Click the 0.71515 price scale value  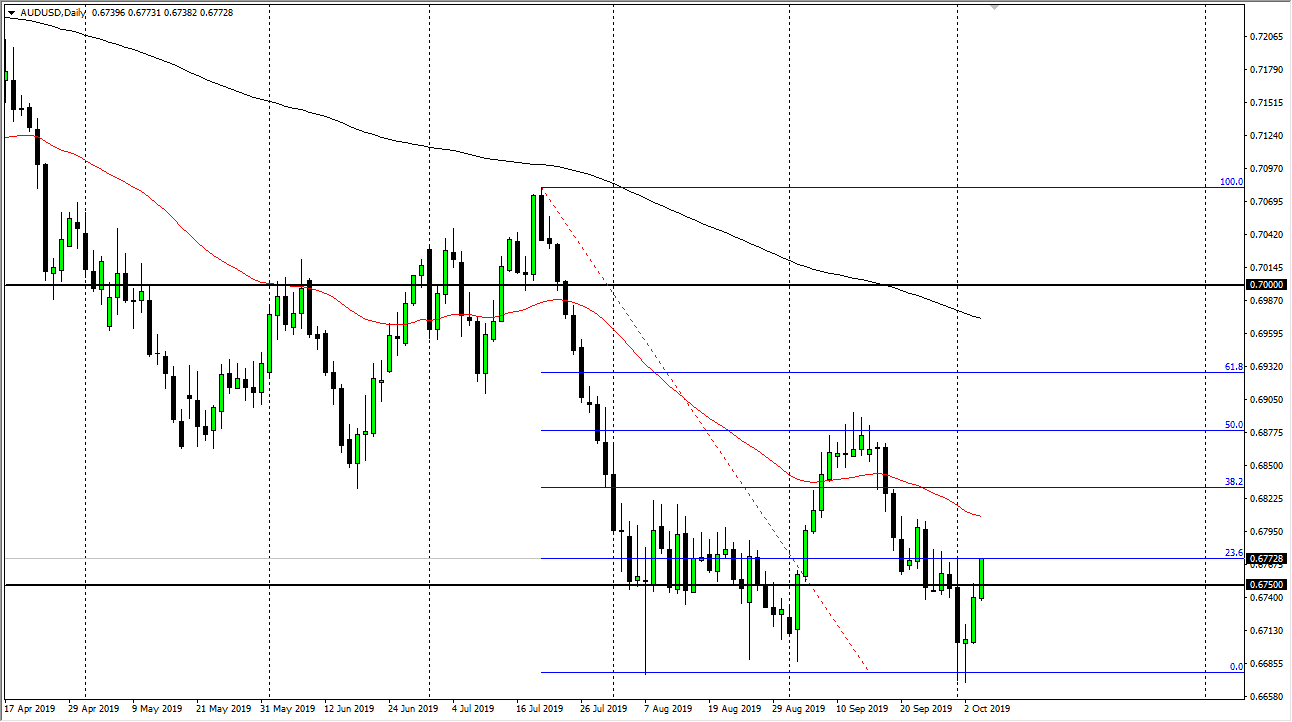1266,103
